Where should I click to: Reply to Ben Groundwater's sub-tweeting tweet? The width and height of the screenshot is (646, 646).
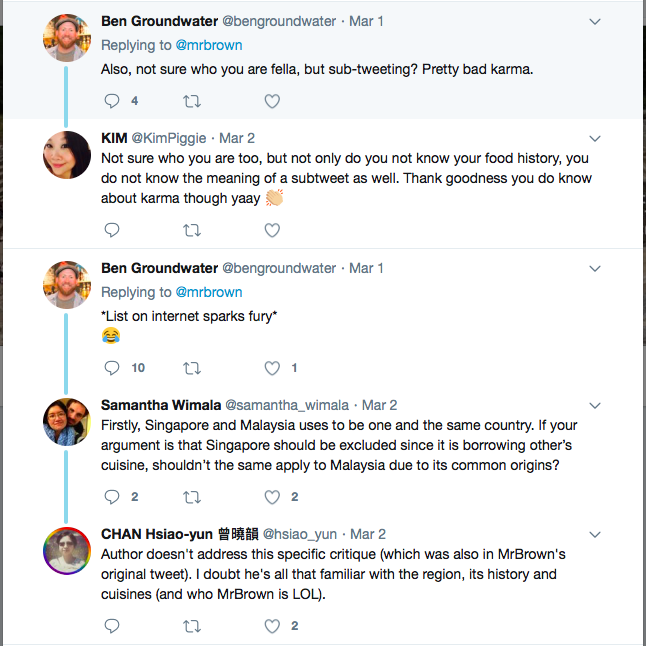tap(112, 101)
